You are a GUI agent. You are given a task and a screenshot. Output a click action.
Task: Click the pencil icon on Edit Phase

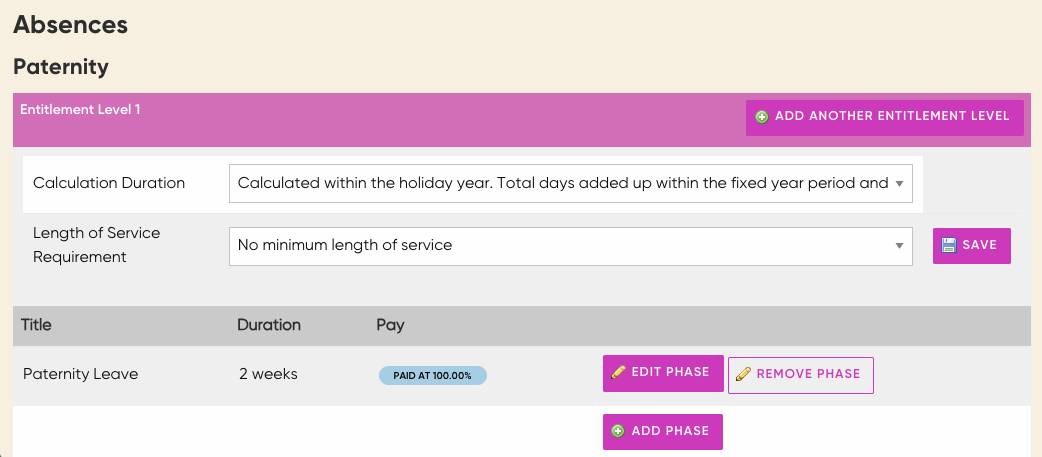click(618, 372)
